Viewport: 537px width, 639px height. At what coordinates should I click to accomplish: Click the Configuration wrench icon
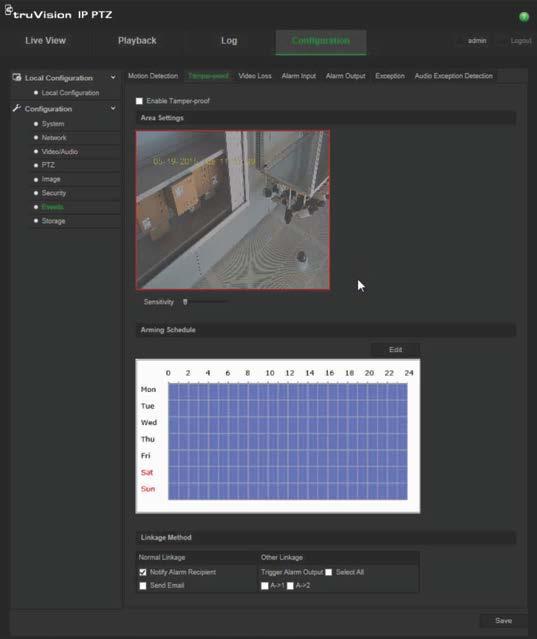pos(17,108)
